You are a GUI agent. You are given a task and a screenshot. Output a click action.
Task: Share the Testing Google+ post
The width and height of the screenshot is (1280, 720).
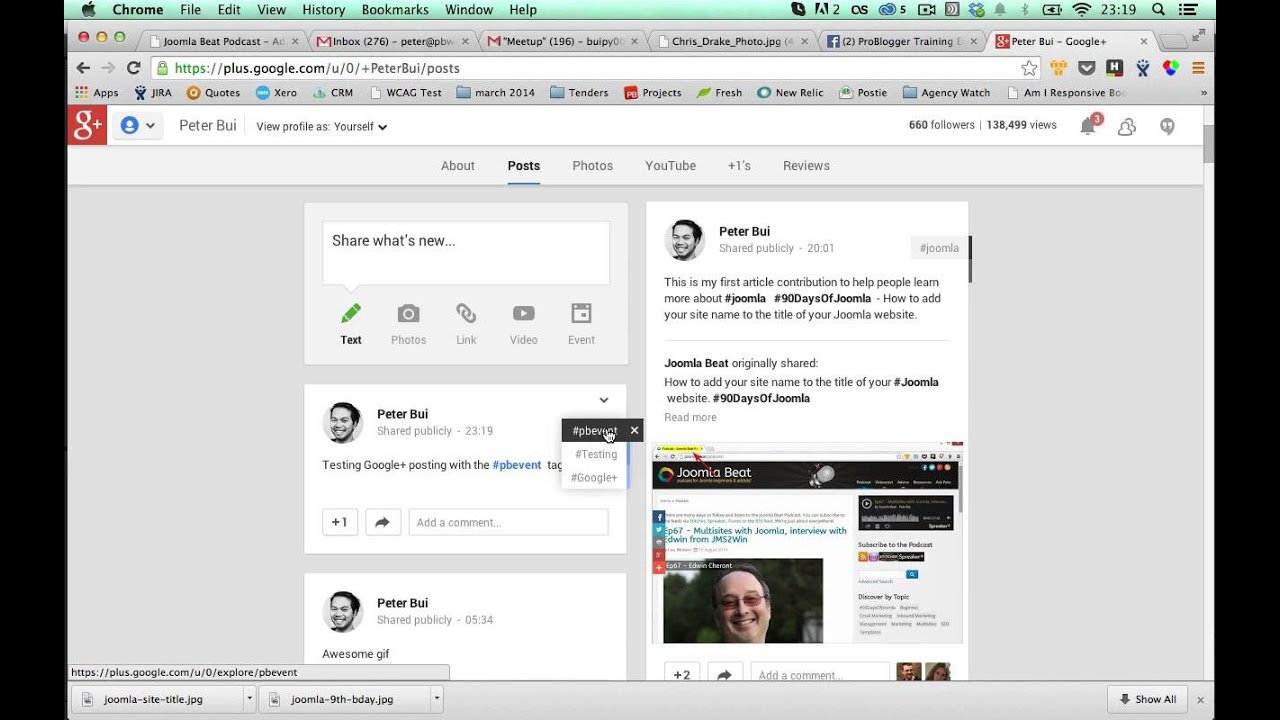382,522
